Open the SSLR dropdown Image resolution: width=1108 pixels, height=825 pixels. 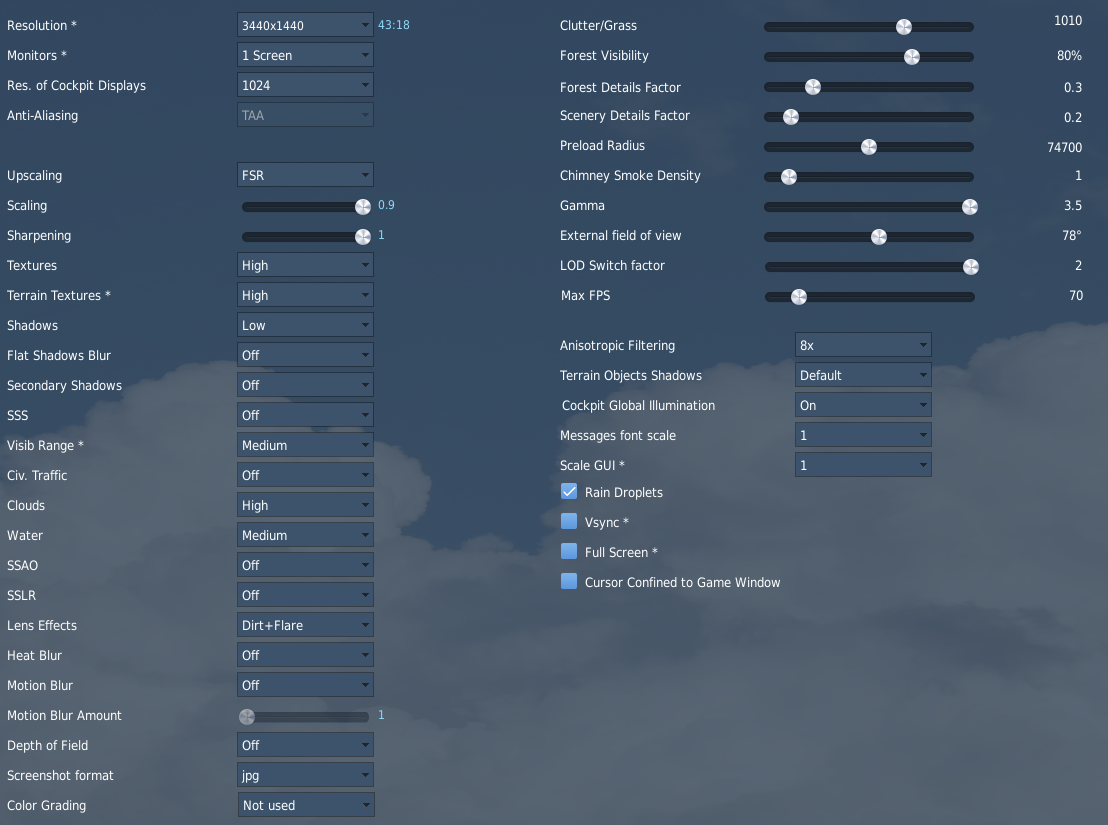coord(305,595)
